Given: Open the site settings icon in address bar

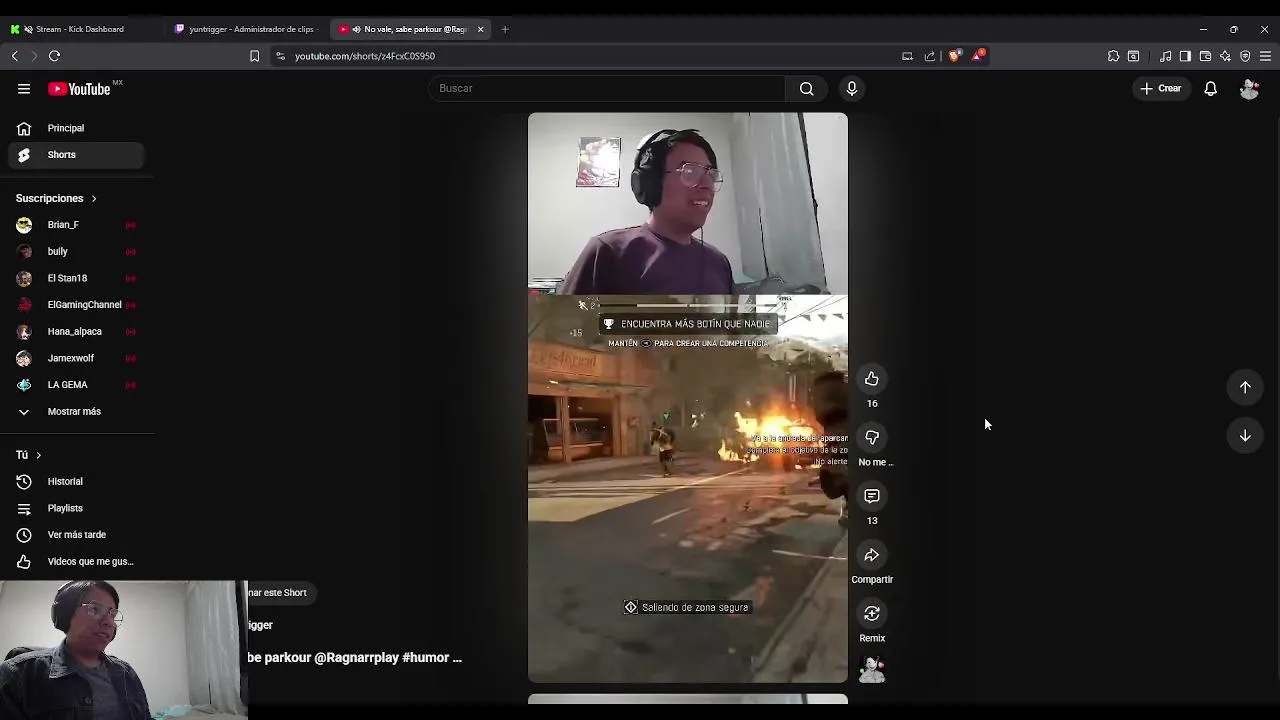Looking at the screenshot, I should (280, 56).
